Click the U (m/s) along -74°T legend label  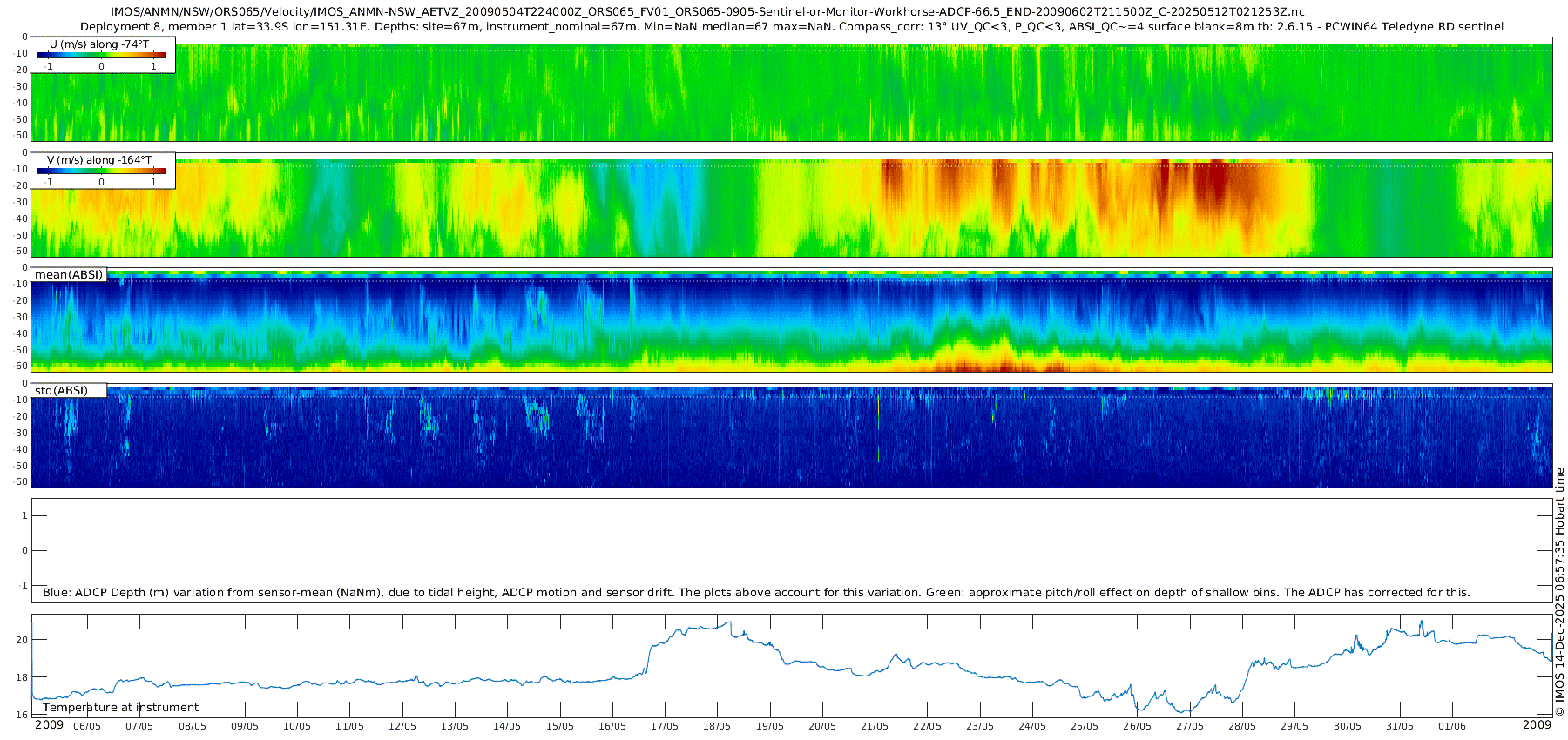pyautogui.click(x=99, y=44)
